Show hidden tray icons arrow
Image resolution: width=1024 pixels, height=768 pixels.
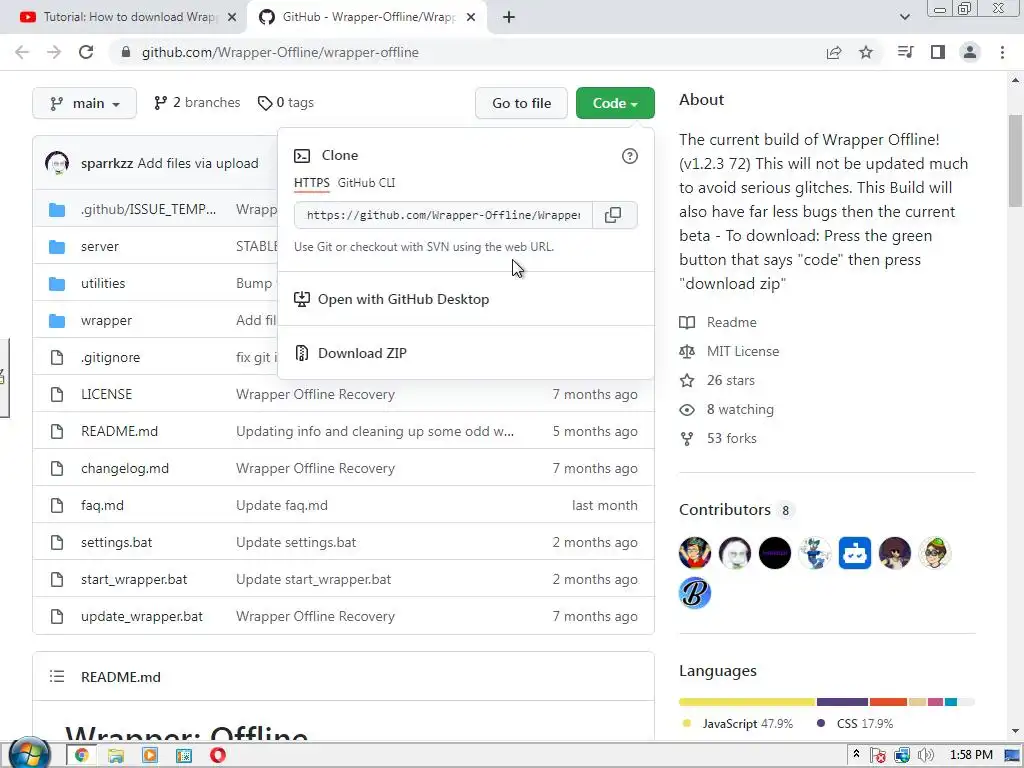point(856,754)
